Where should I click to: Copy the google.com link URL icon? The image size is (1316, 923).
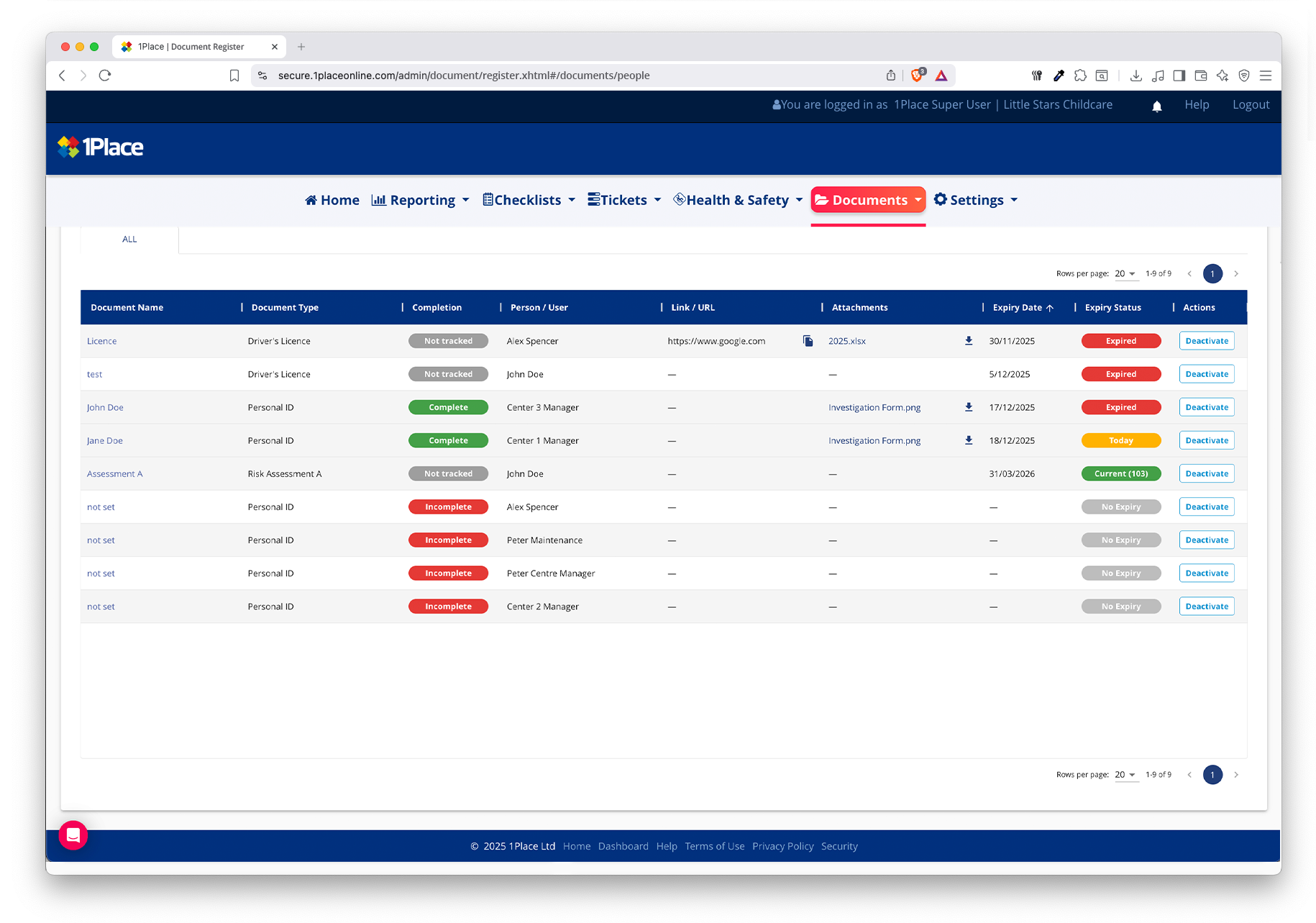(808, 341)
